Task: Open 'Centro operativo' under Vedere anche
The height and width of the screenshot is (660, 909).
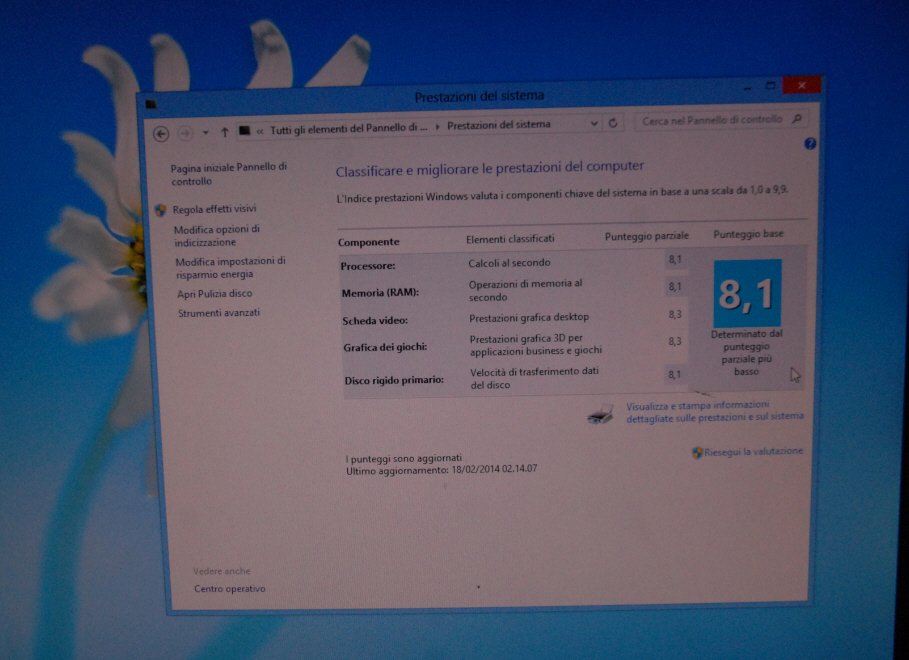Action: (230, 589)
